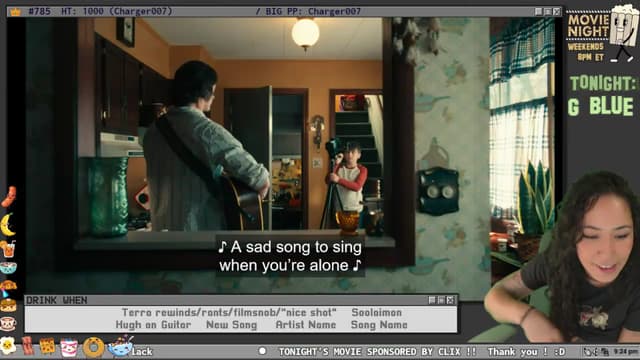640x360 pixels.
Task: Click the Artist Name rule
Action: pyautogui.click(x=306, y=325)
